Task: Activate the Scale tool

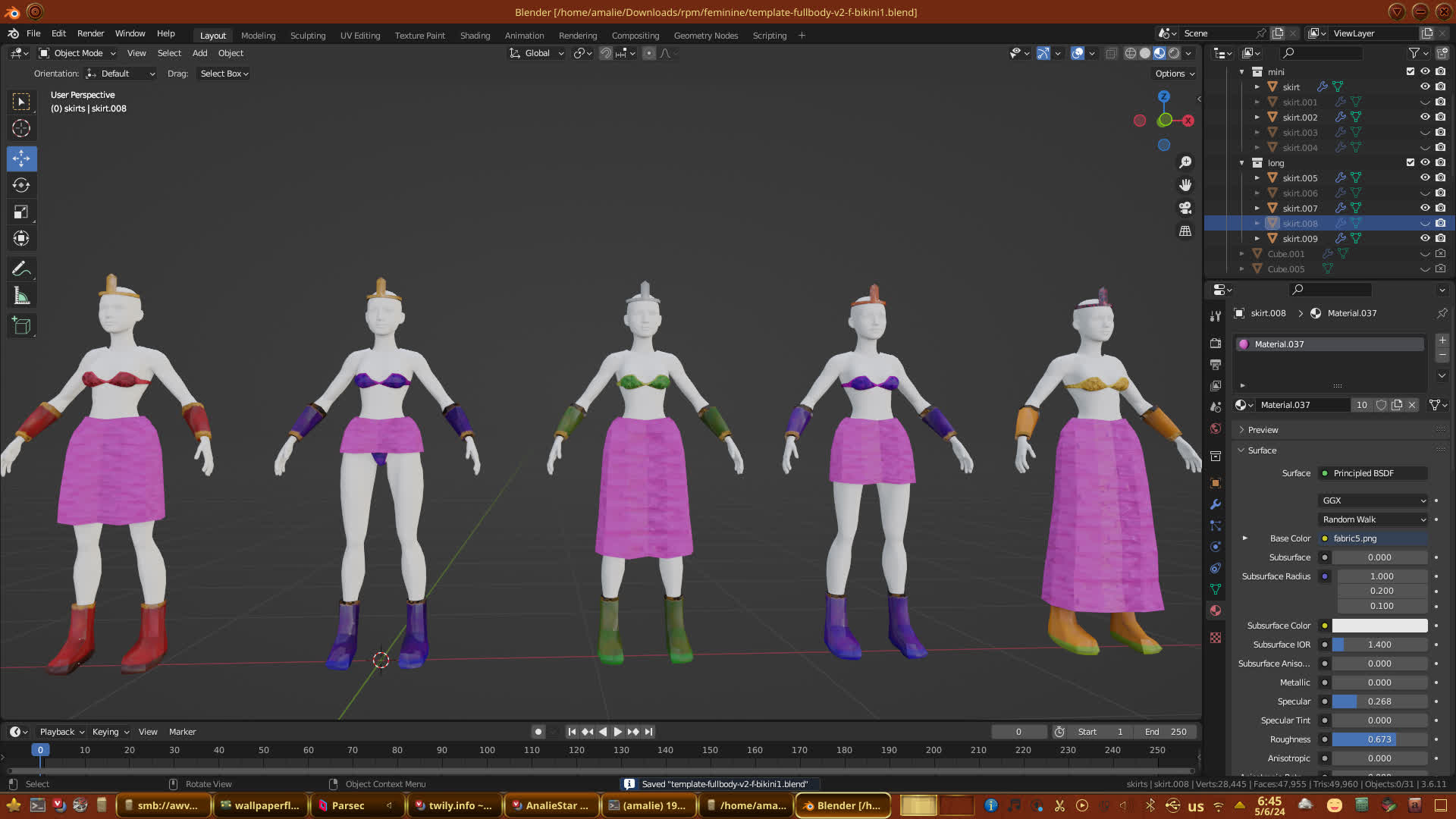Action: pyautogui.click(x=21, y=212)
